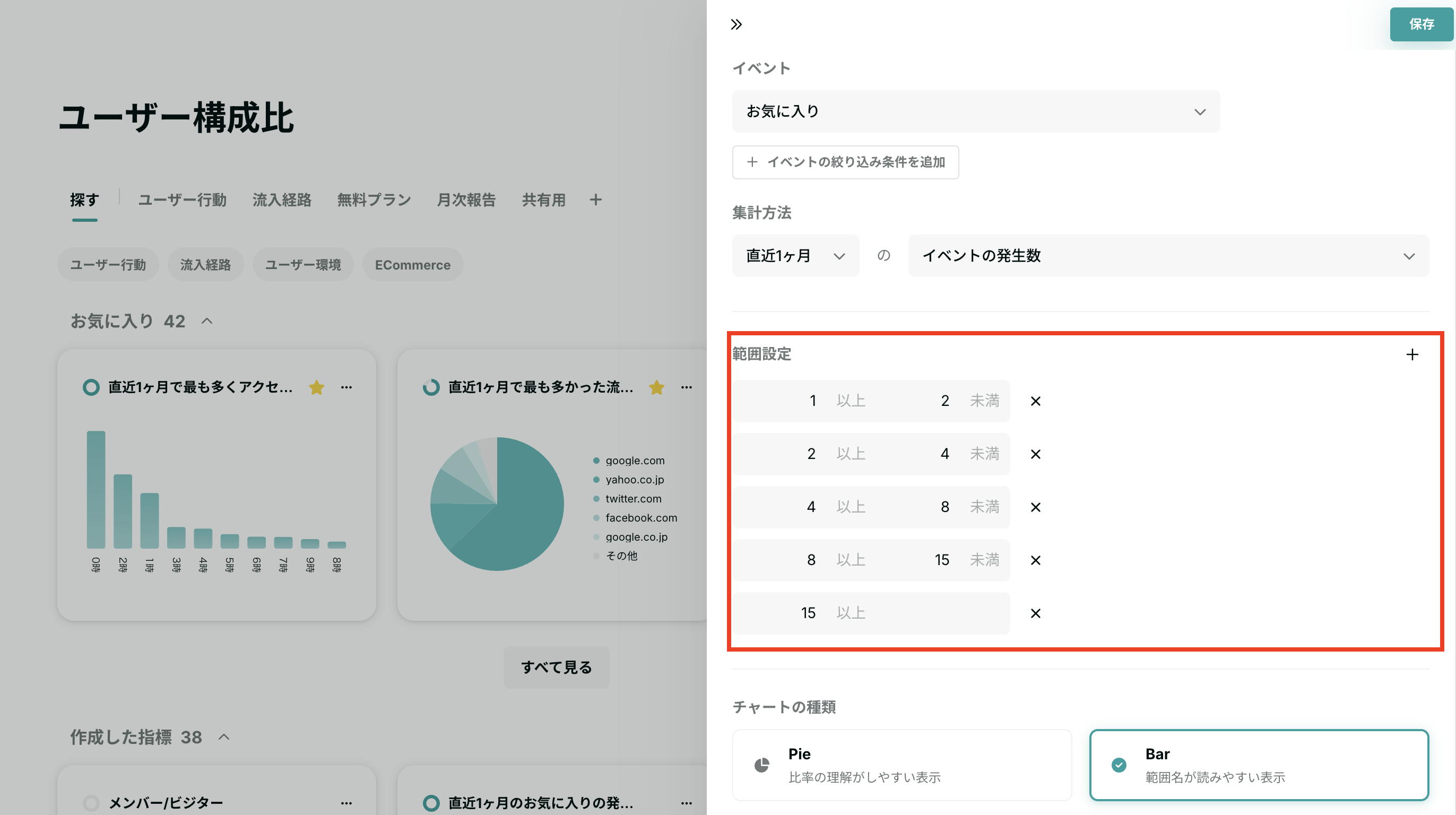Remove the 1以上 2未満 range row
Screen dimensions: 1456x815
(1035, 401)
